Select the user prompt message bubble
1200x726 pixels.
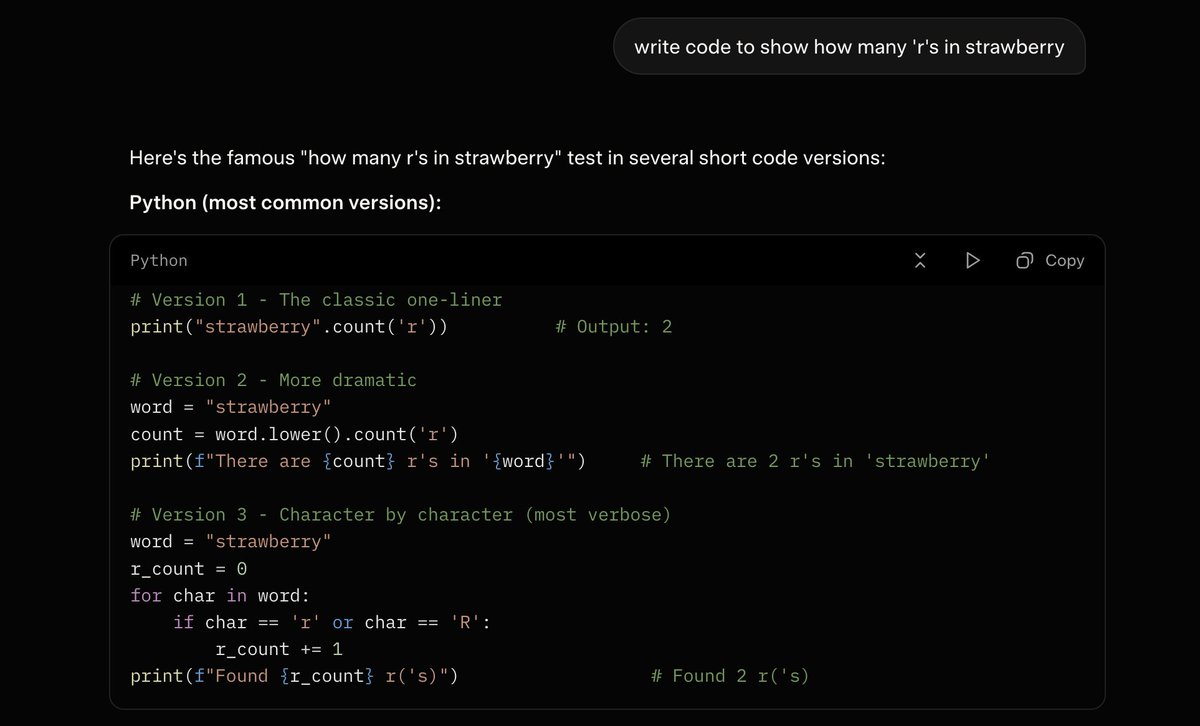point(849,46)
